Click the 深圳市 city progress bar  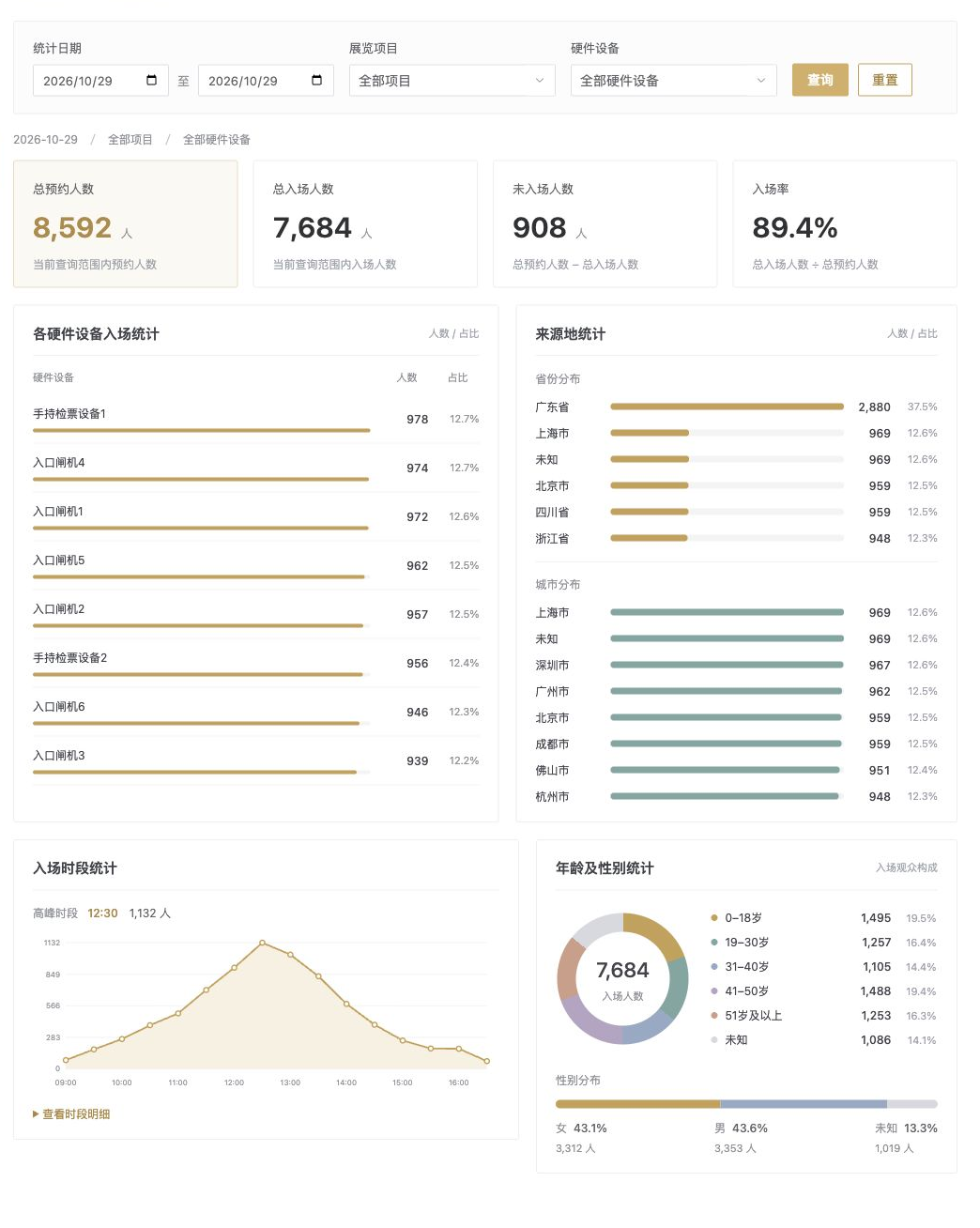[x=727, y=665]
